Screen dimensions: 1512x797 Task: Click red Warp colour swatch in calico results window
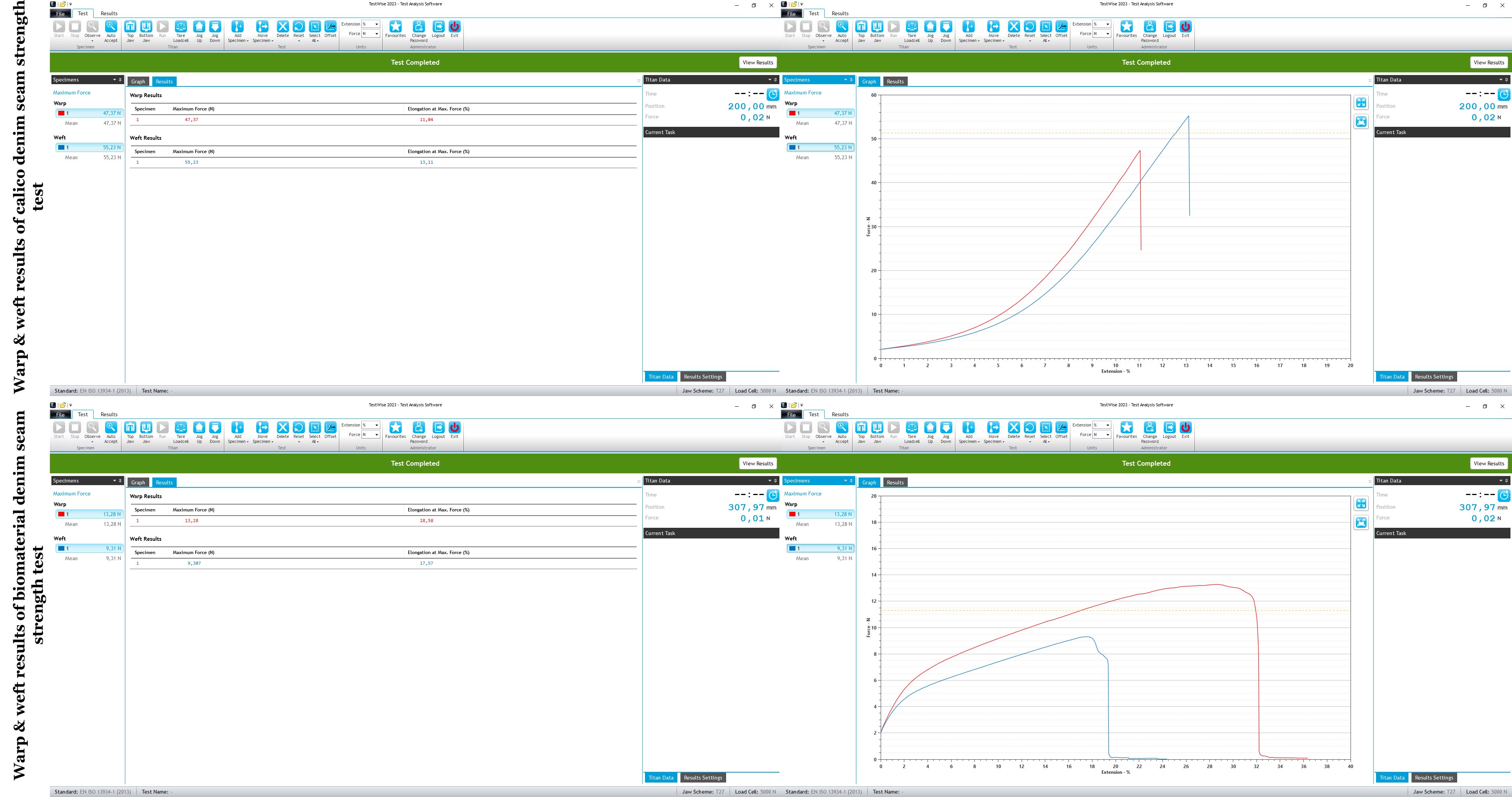(61, 113)
